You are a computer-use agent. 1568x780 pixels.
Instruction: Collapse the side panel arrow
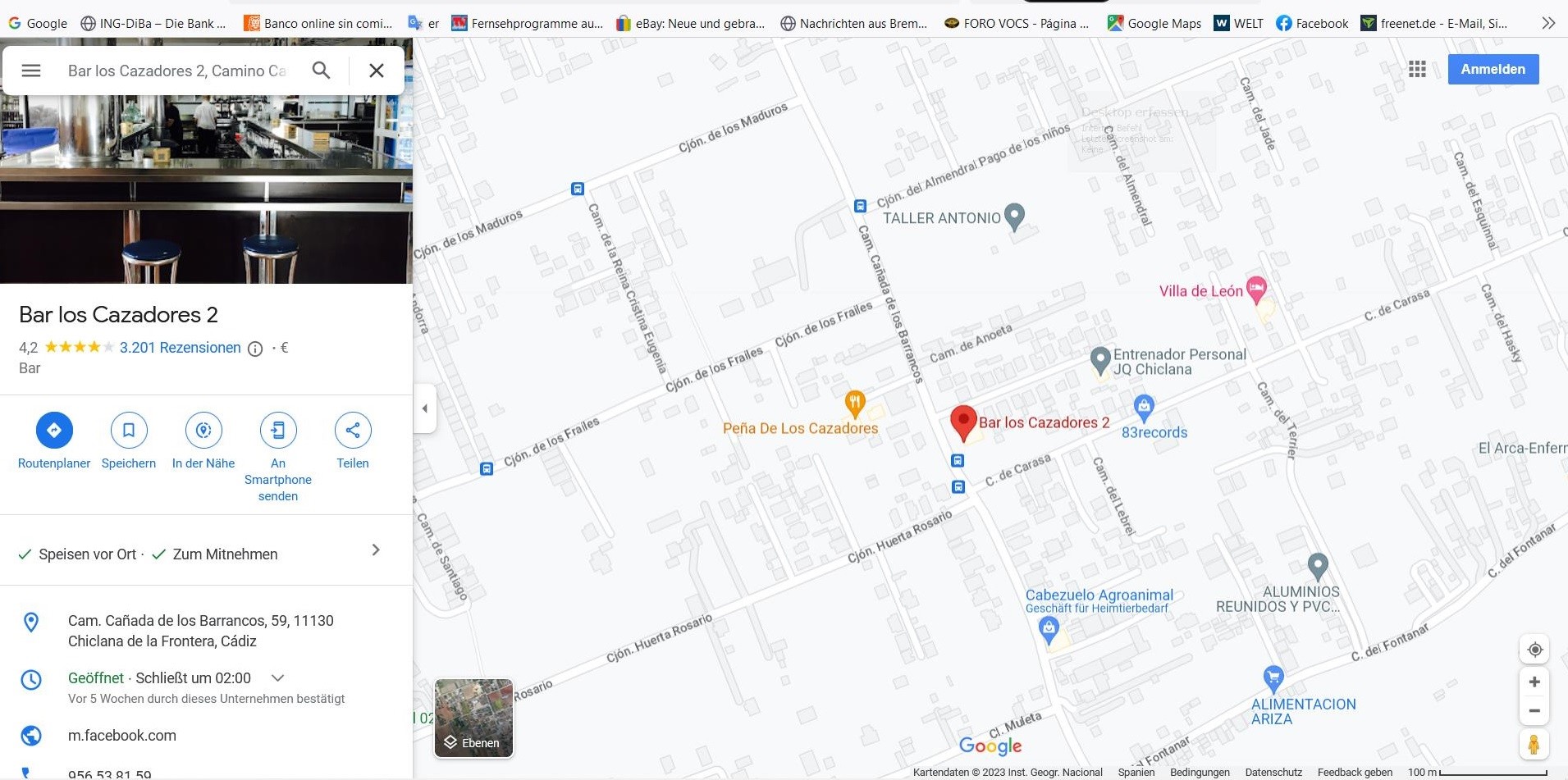coord(425,408)
